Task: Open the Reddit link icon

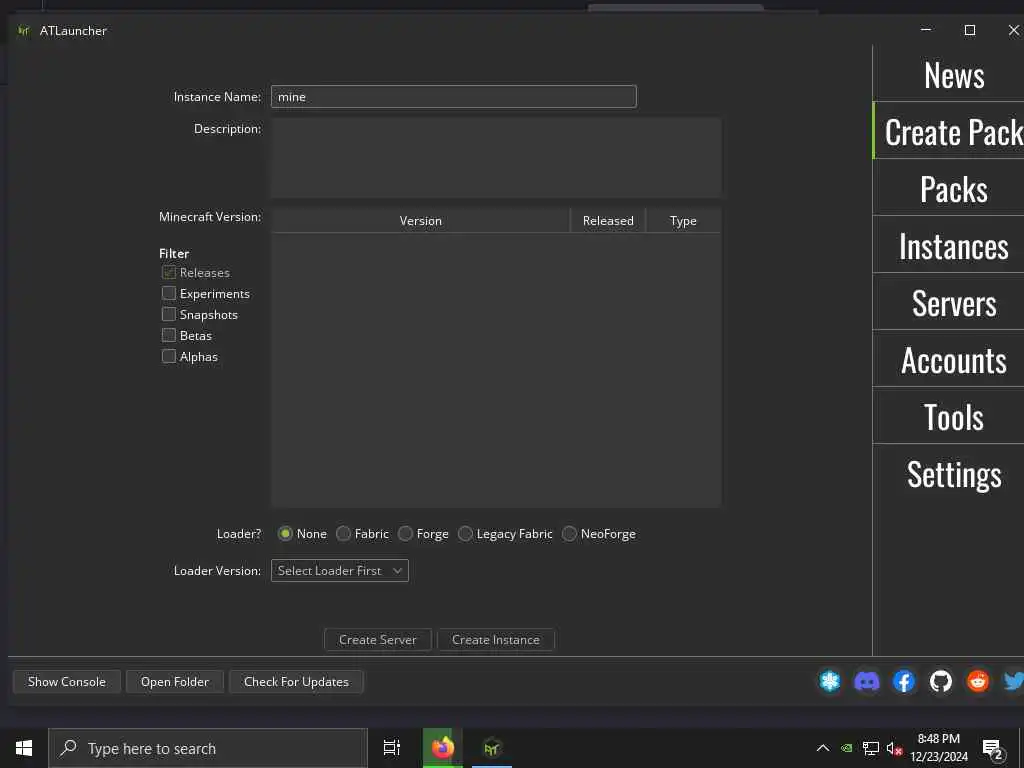Action: [978, 681]
